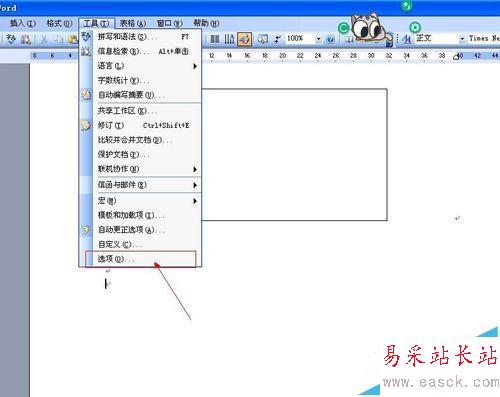Click the Spelling and Grammar toolbar icon
The height and width of the screenshot is (397, 500).
pos(11,39)
